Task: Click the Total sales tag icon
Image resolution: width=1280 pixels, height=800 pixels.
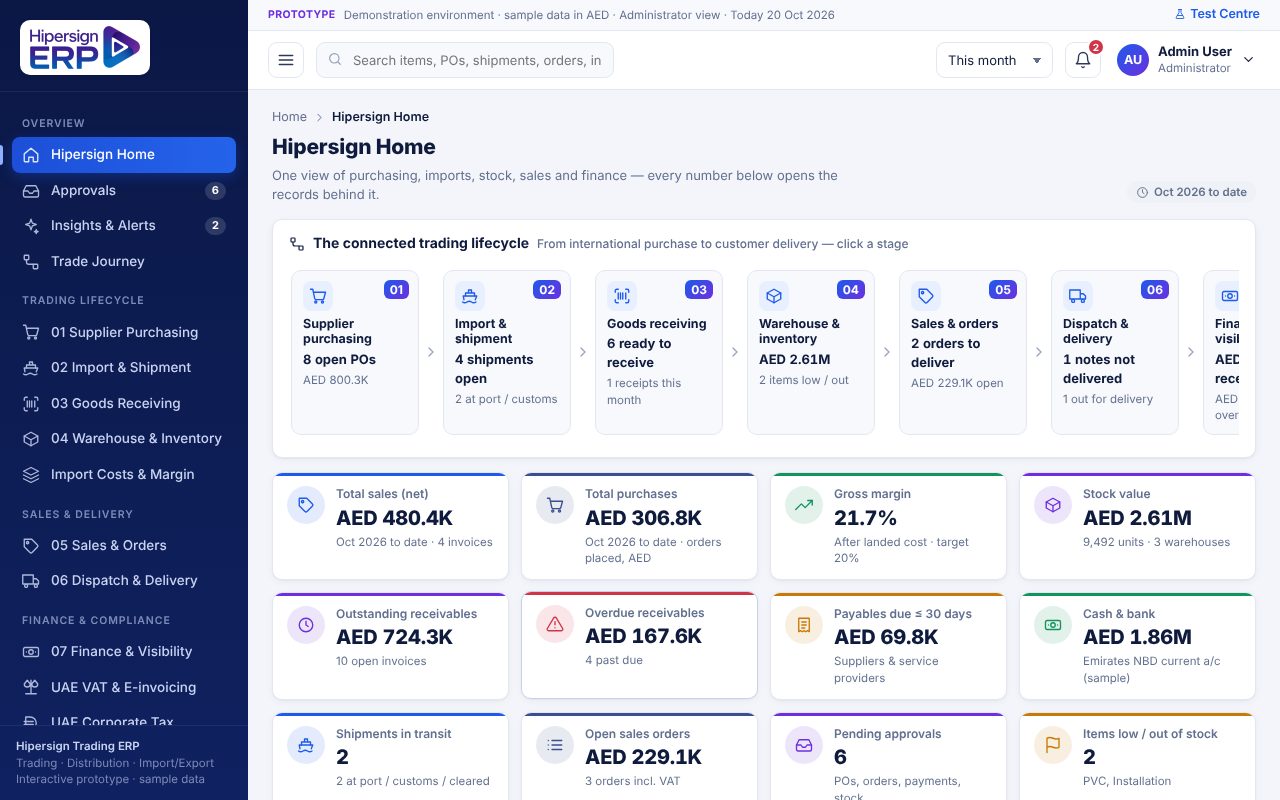Action: 306,506
